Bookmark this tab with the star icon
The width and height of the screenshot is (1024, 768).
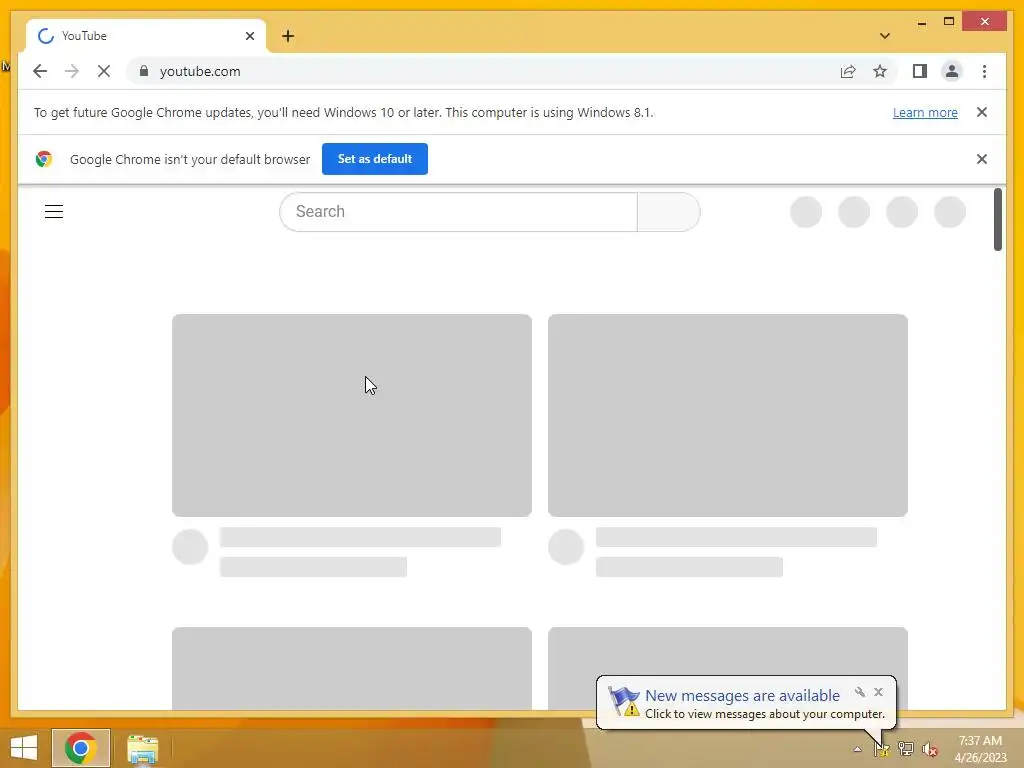(880, 71)
